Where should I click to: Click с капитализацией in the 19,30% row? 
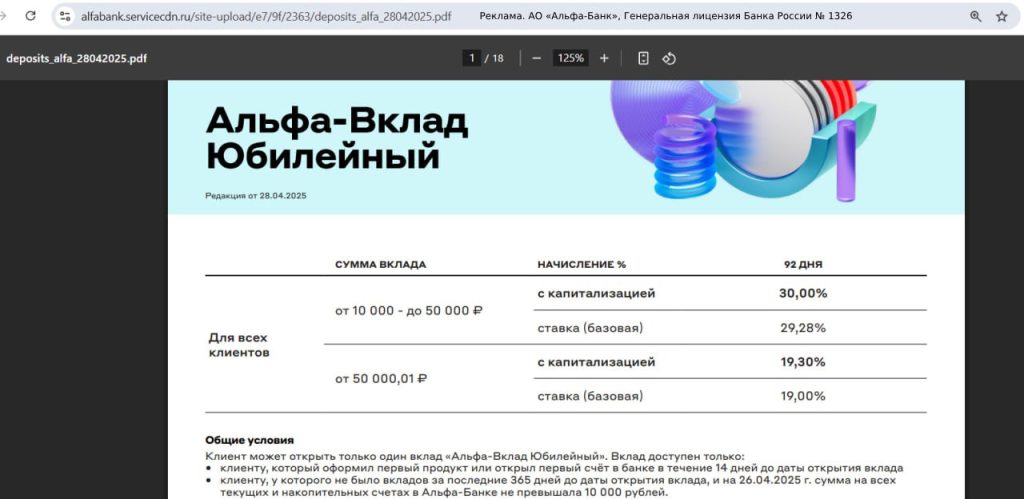tap(596, 362)
